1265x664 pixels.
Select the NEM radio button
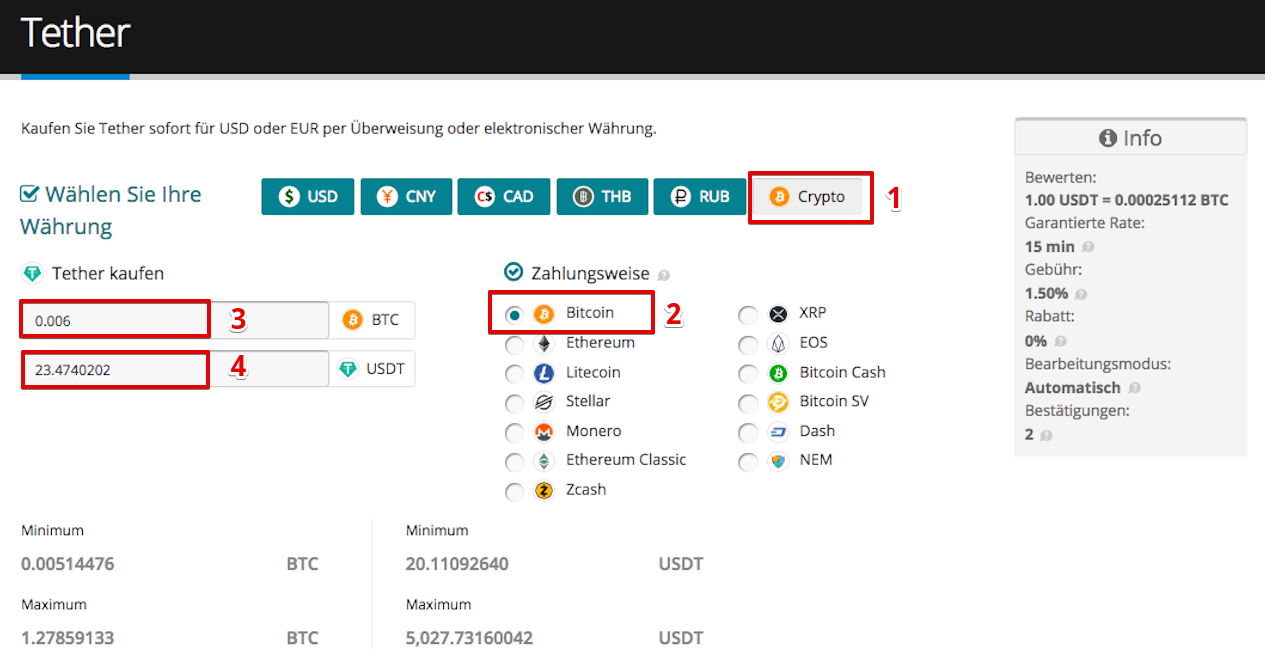[748, 462]
